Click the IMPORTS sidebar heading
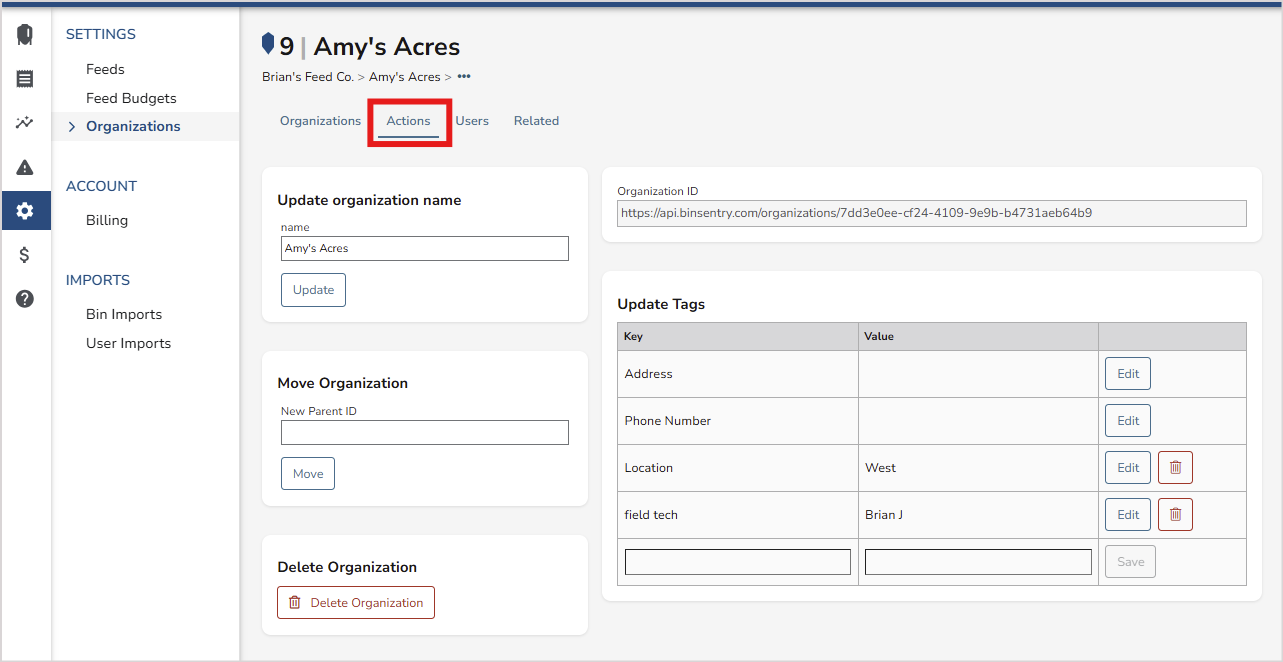Viewport: 1283px width, 662px height. coord(98,280)
